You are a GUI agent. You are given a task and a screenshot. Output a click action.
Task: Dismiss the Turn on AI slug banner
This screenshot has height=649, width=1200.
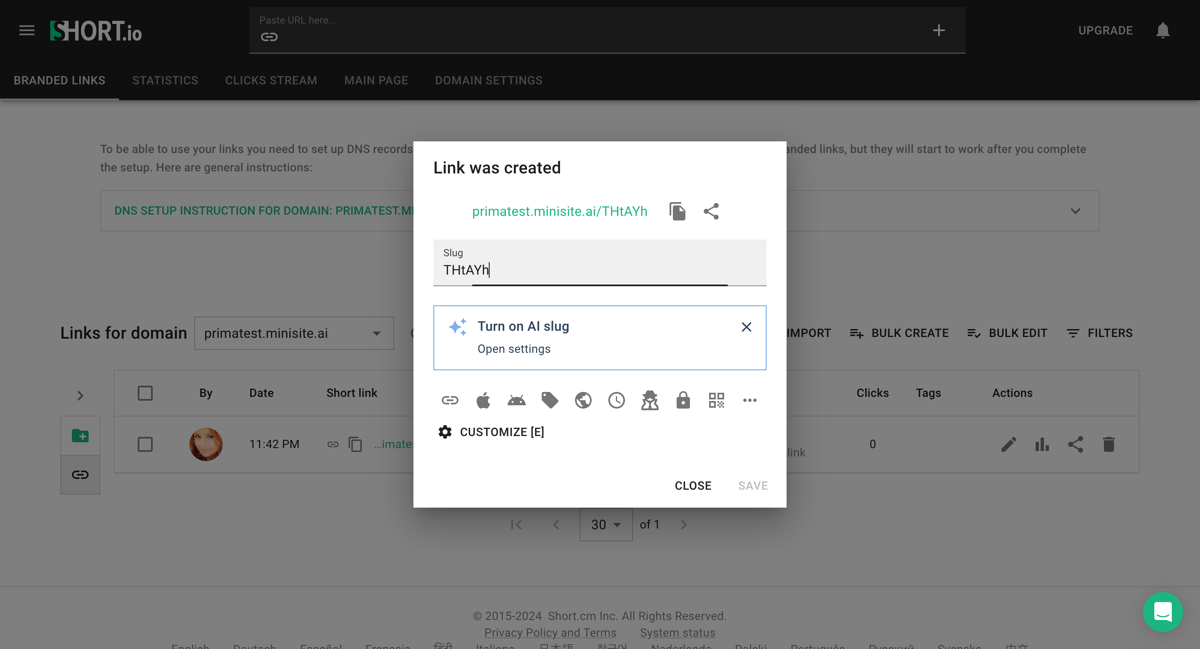(x=746, y=327)
